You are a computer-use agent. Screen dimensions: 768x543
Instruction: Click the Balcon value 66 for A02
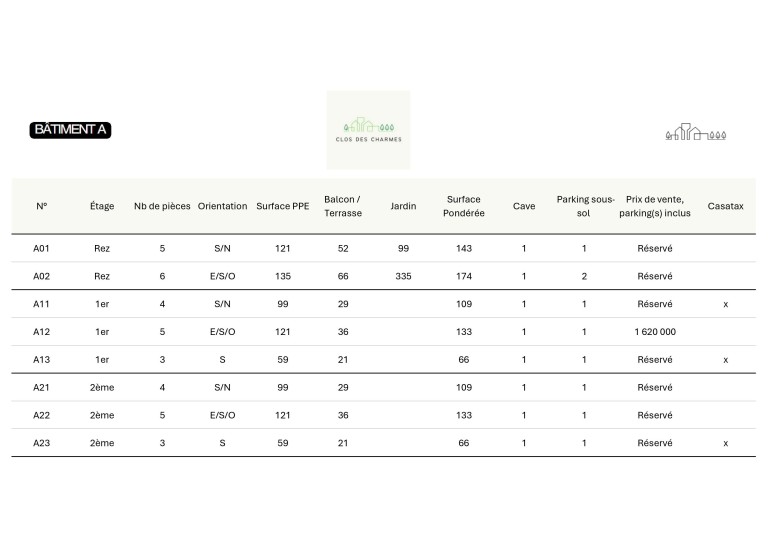pos(343,276)
